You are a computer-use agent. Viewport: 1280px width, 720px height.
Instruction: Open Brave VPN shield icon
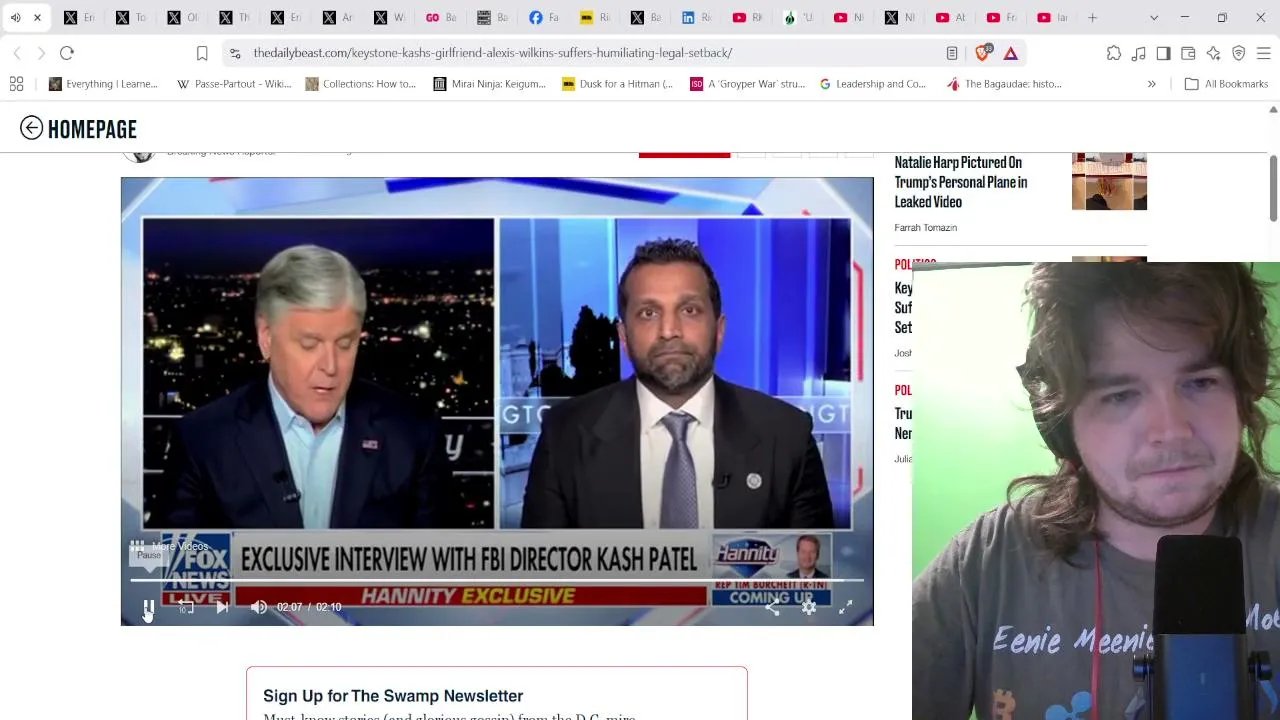(1238, 53)
